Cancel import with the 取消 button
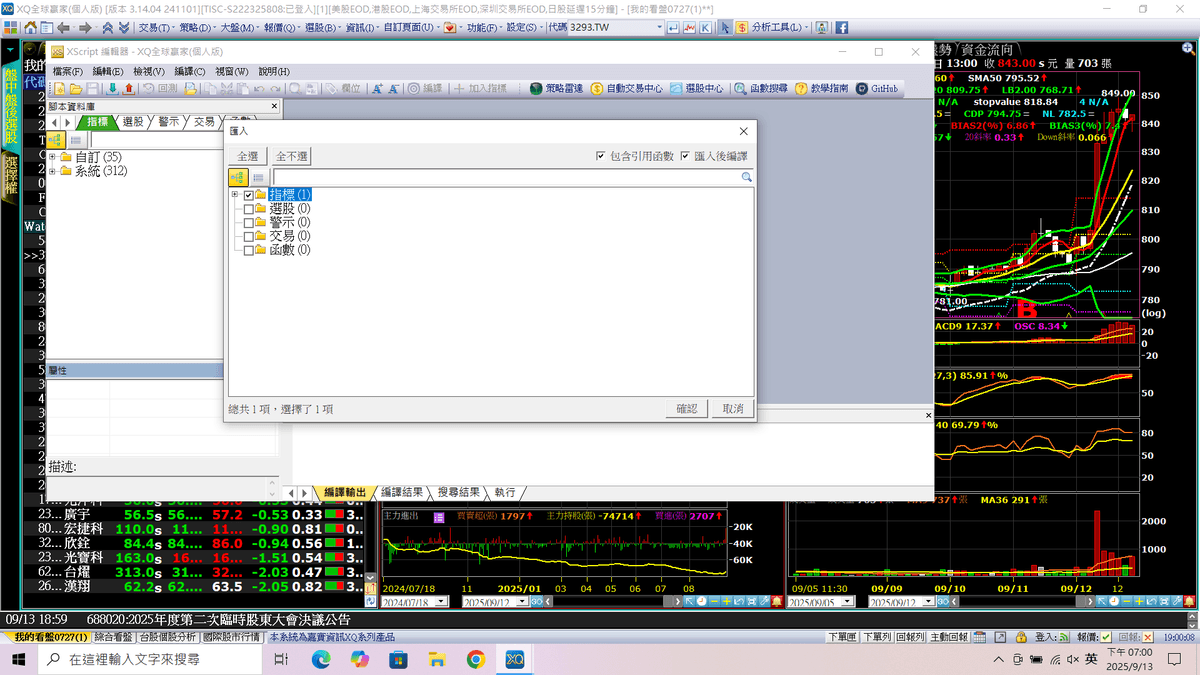The image size is (1200, 675). (x=733, y=409)
